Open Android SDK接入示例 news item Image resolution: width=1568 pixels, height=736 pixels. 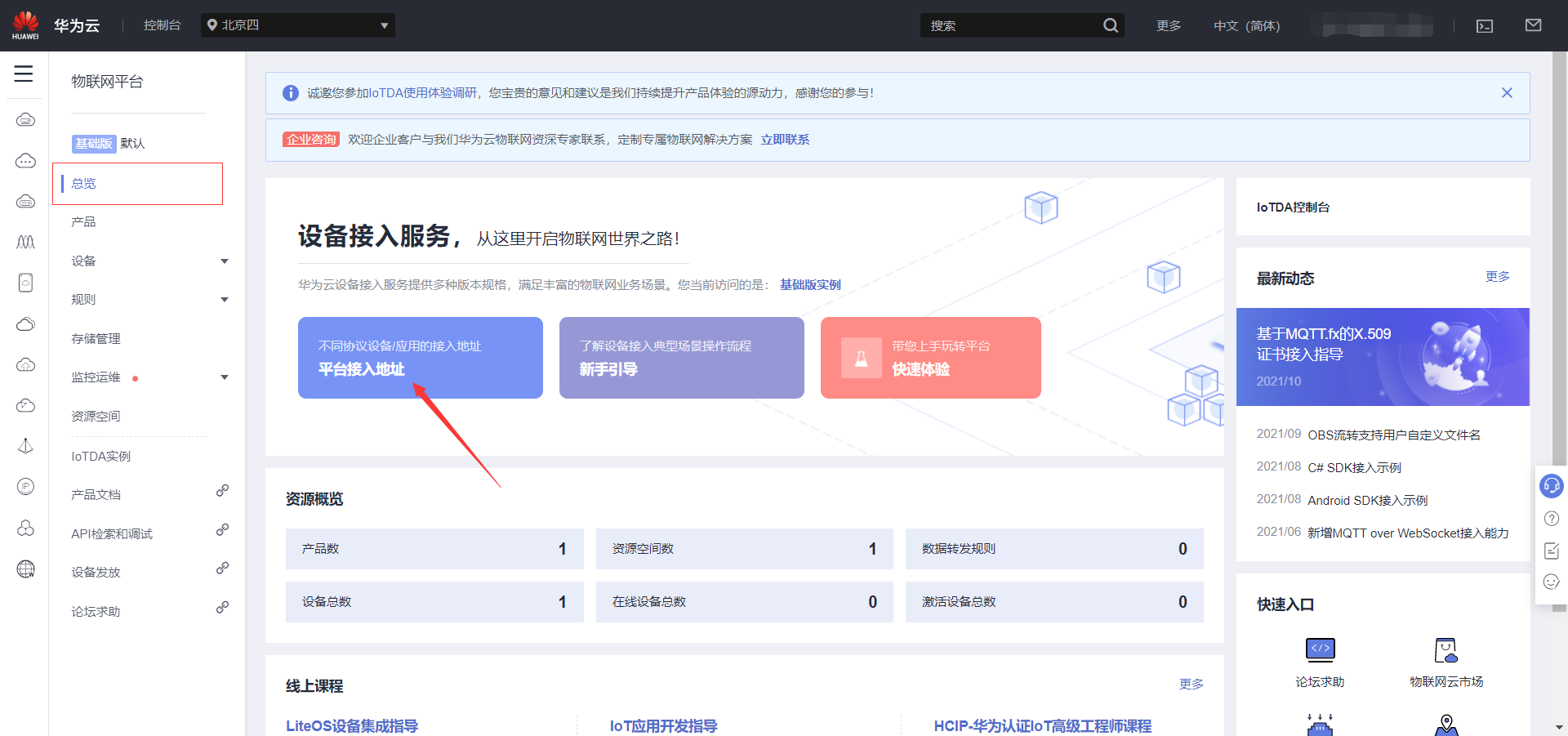click(x=1368, y=501)
